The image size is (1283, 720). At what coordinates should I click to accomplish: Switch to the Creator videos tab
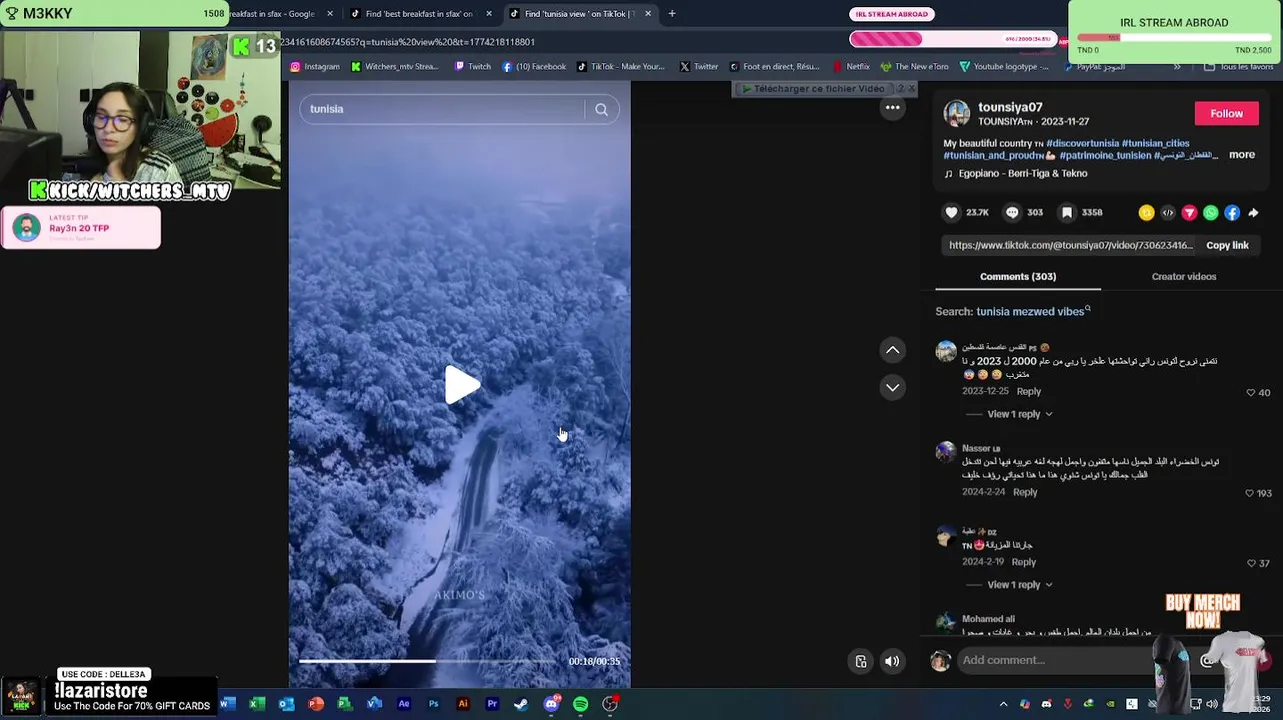click(1184, 276)
